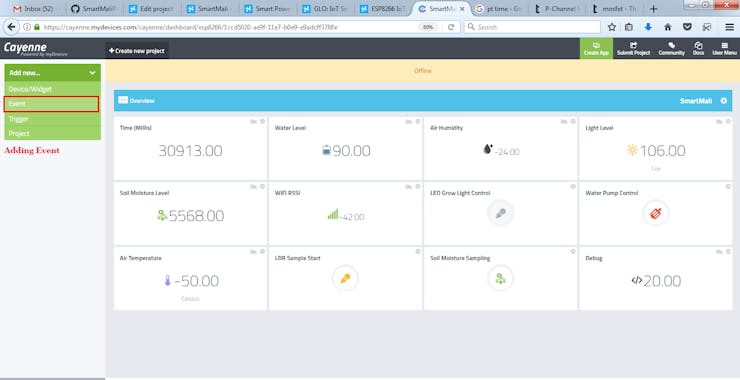Open settings gear of LED Grow Light Control
Viewport: 740px width, 380px height.
pyautogui.click(x=573, y=186)
